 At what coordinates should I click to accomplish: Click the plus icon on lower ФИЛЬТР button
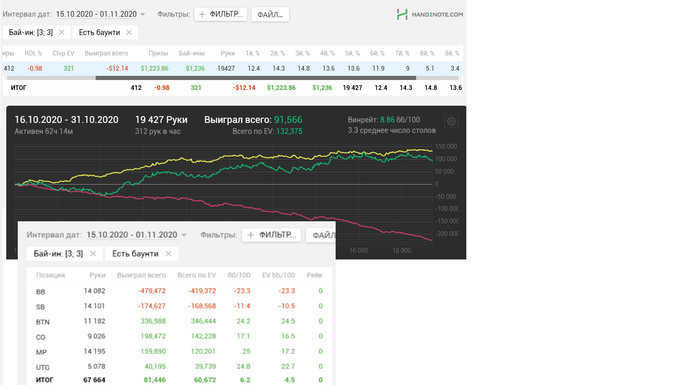[250, 235]
